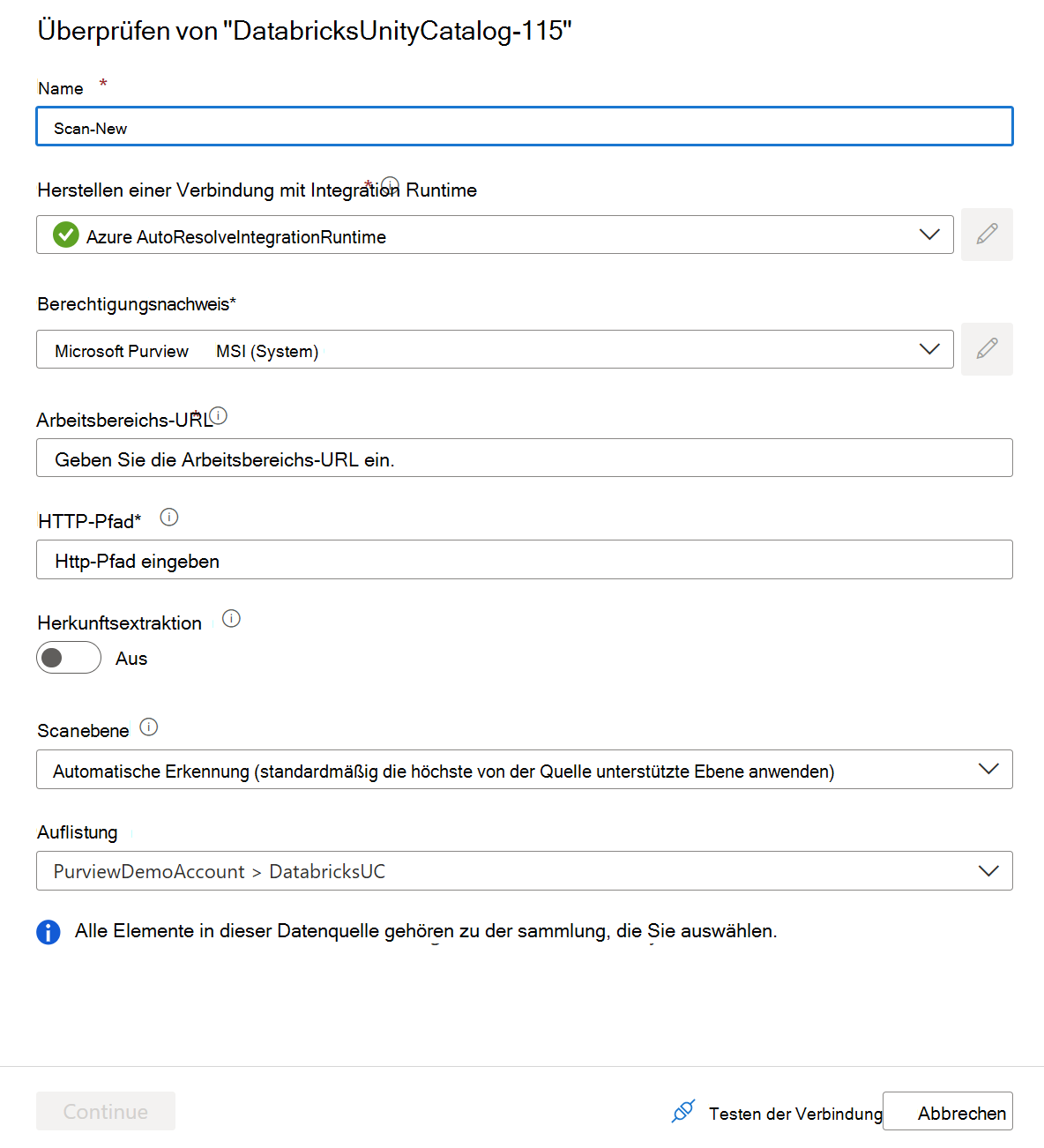
Task: Click the Abbrechen button
Action: click(x=961, y=1111)
